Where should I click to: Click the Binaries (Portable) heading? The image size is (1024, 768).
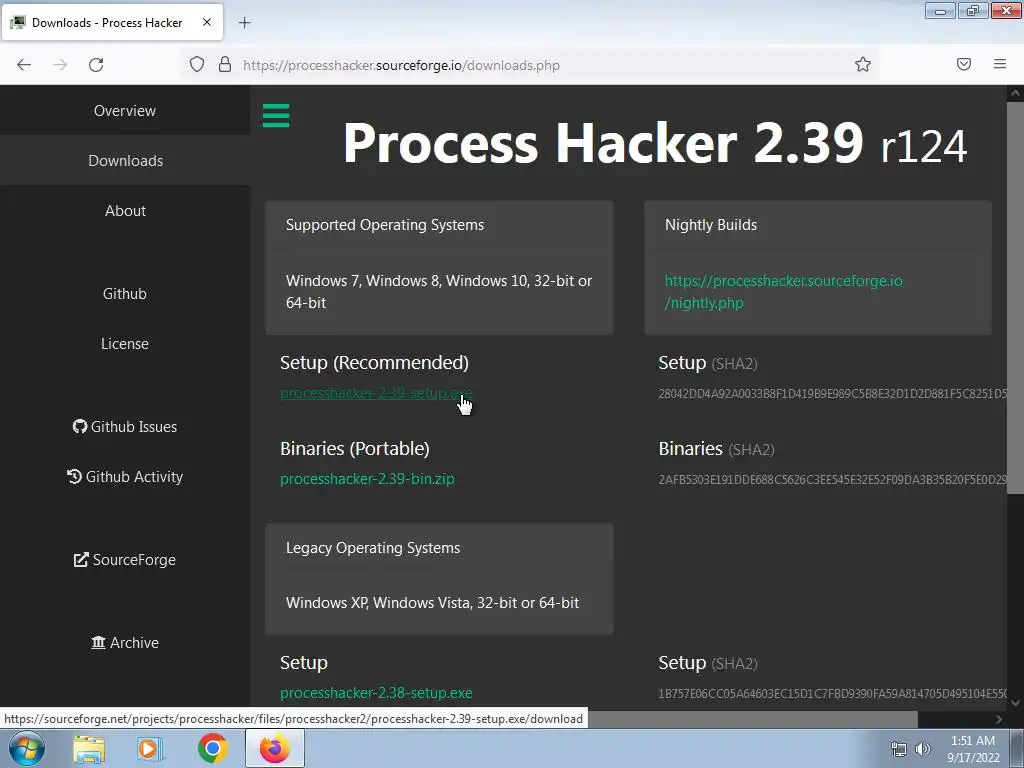355,448
